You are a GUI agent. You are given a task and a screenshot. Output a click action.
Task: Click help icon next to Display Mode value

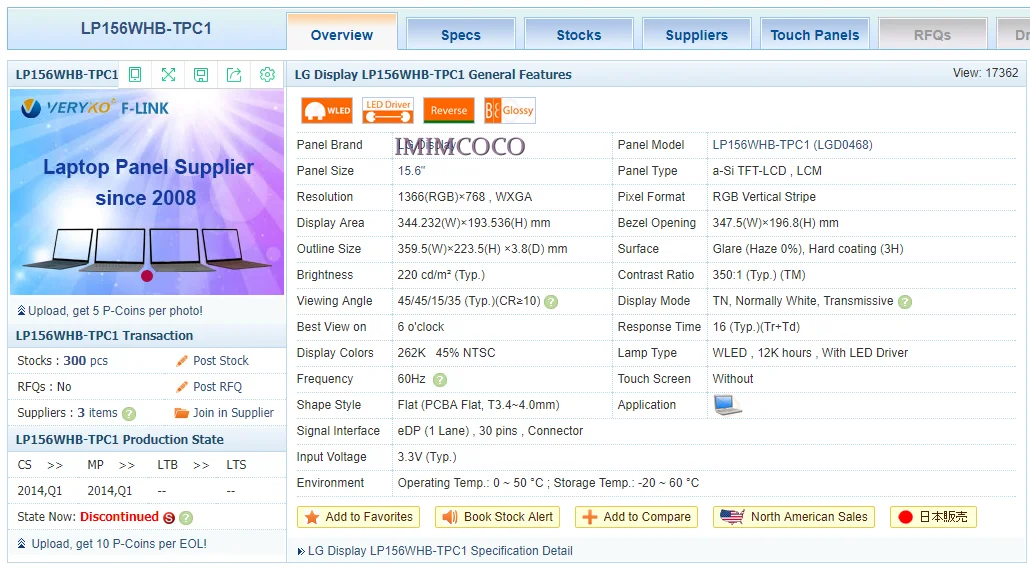coord(905,302)
